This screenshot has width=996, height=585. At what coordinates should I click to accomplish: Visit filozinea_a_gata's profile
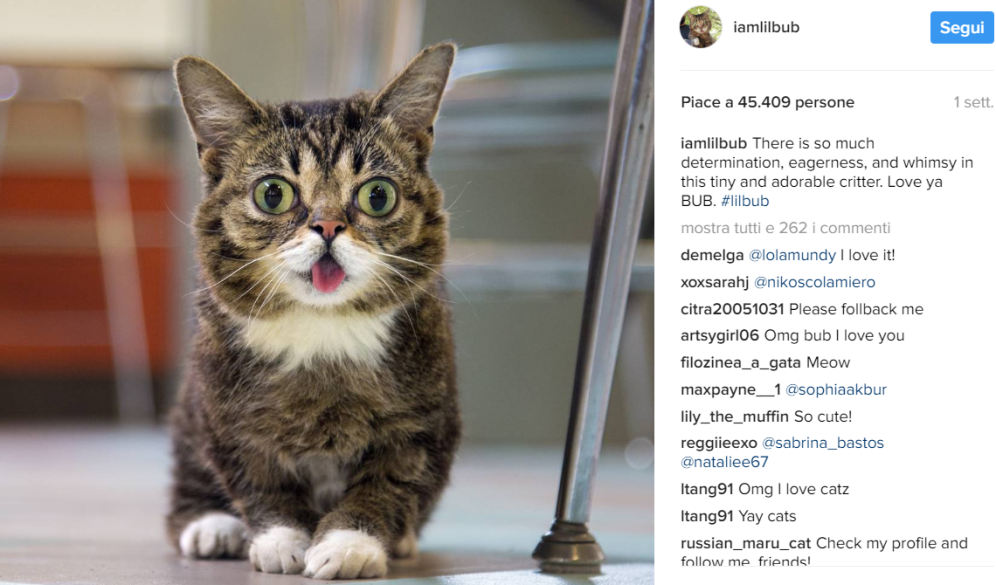point(741,363)
